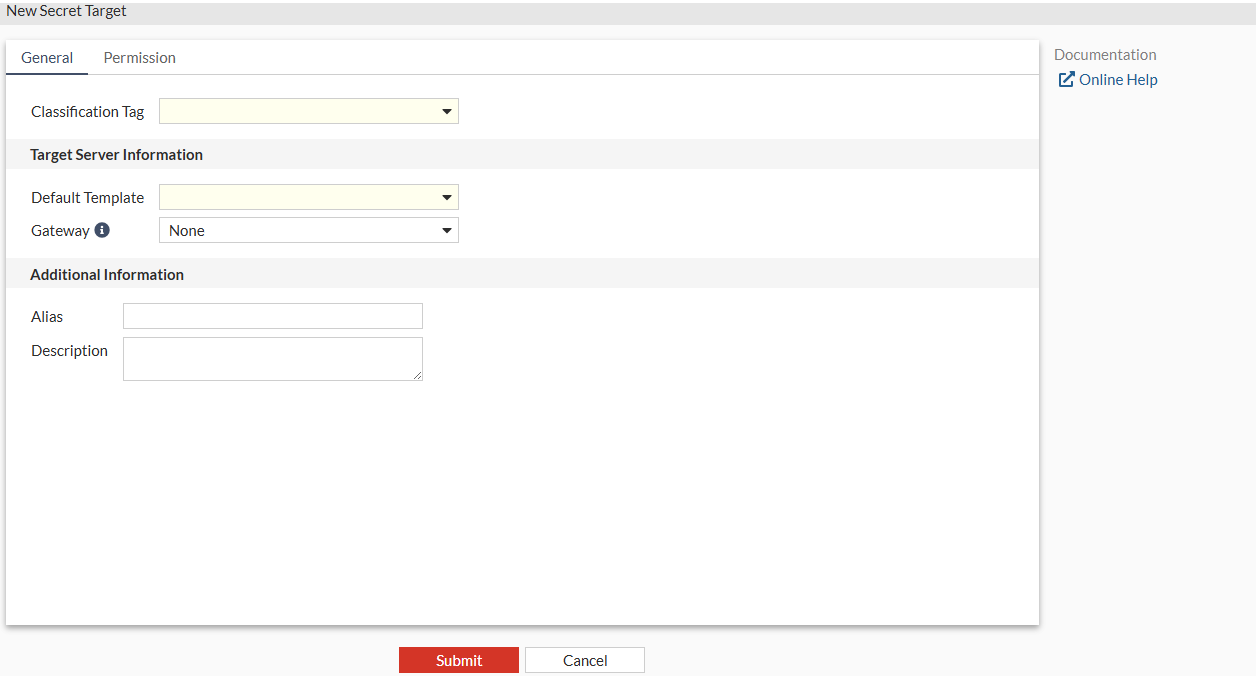This screenshot has height=681, width=1256.
Task: Click the Documentation label
Action: [x=1105, y=55]
